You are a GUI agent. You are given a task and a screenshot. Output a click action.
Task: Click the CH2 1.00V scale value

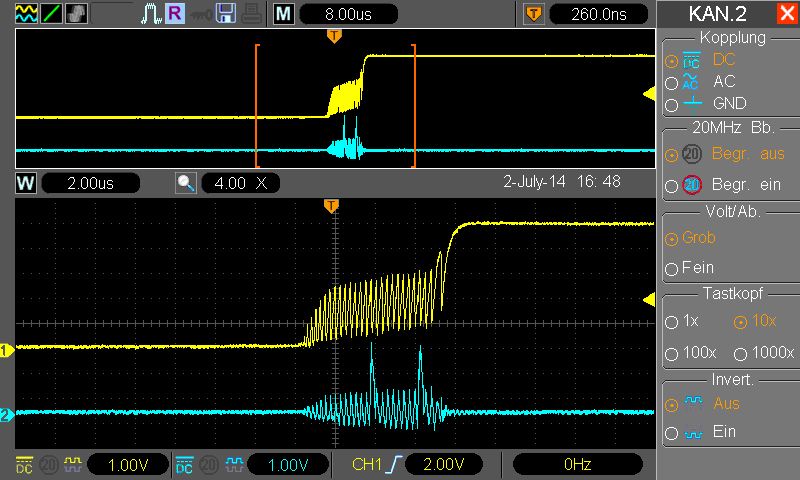288,464
